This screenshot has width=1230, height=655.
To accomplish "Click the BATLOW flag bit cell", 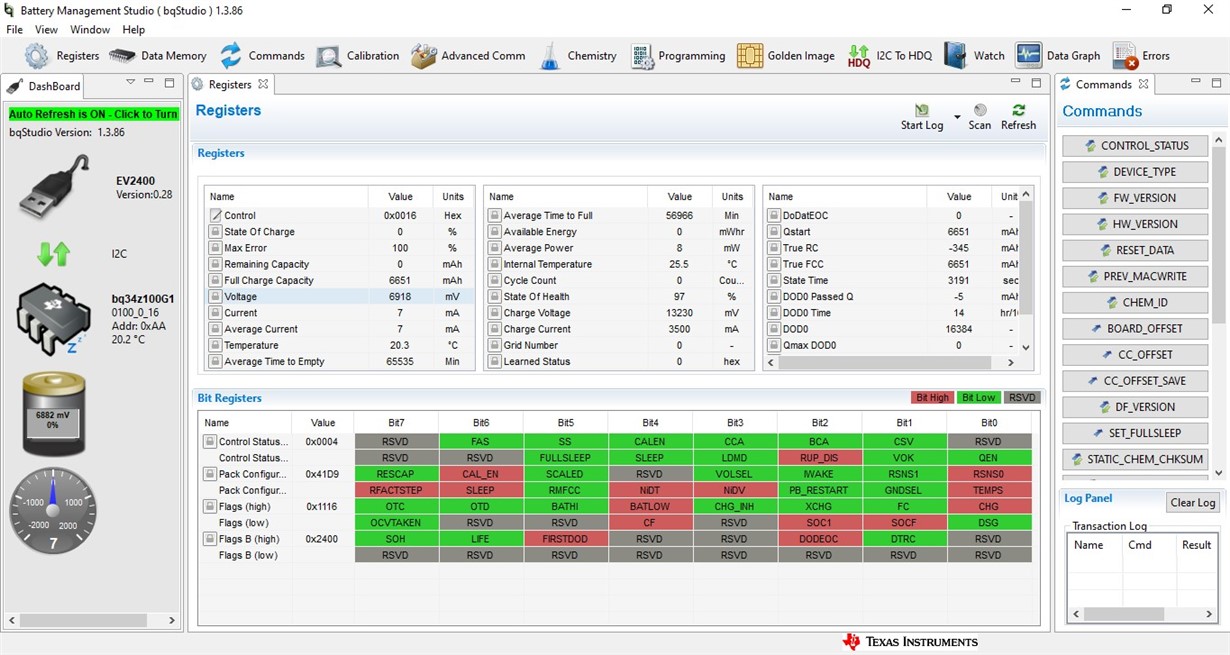I will [650, 507].
